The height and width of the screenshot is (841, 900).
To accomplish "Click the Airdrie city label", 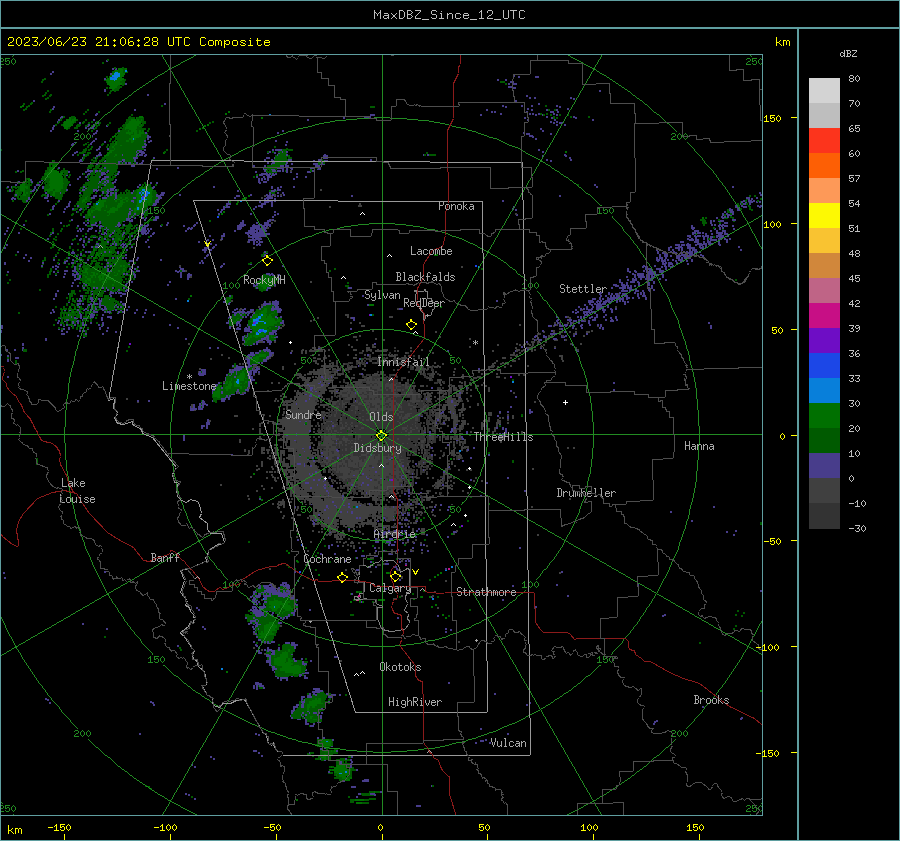I will (x=394, y=534).
